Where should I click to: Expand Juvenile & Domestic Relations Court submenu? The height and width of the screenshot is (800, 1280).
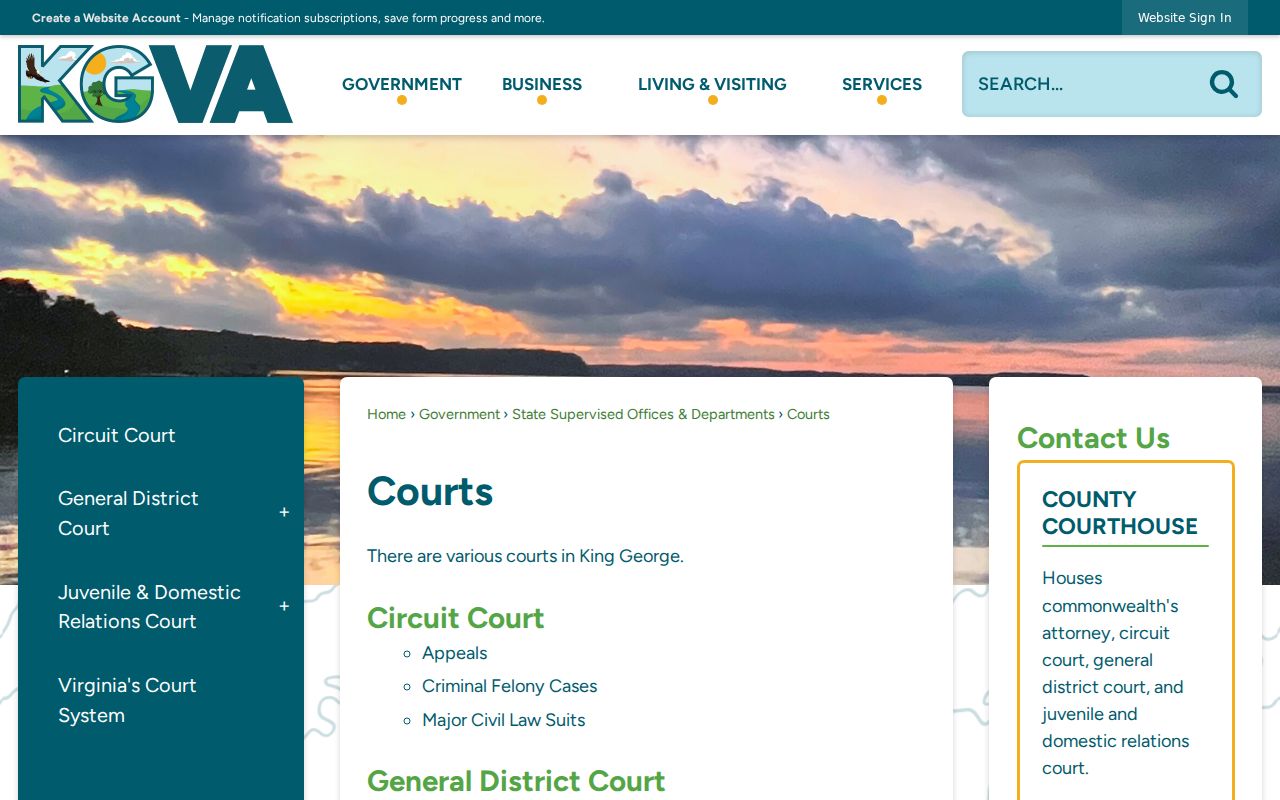coord(284,606)
